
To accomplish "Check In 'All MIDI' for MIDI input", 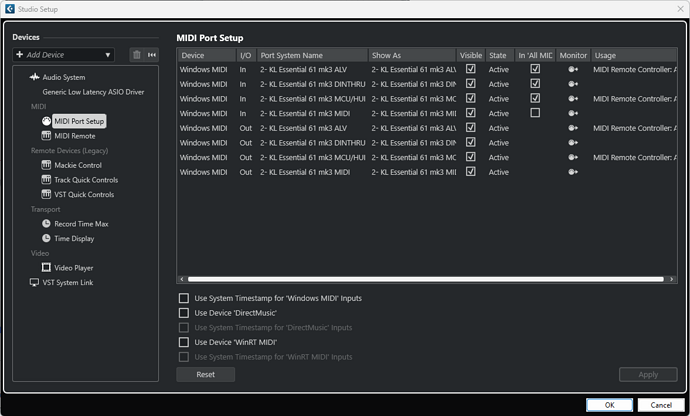I will 535,113.
